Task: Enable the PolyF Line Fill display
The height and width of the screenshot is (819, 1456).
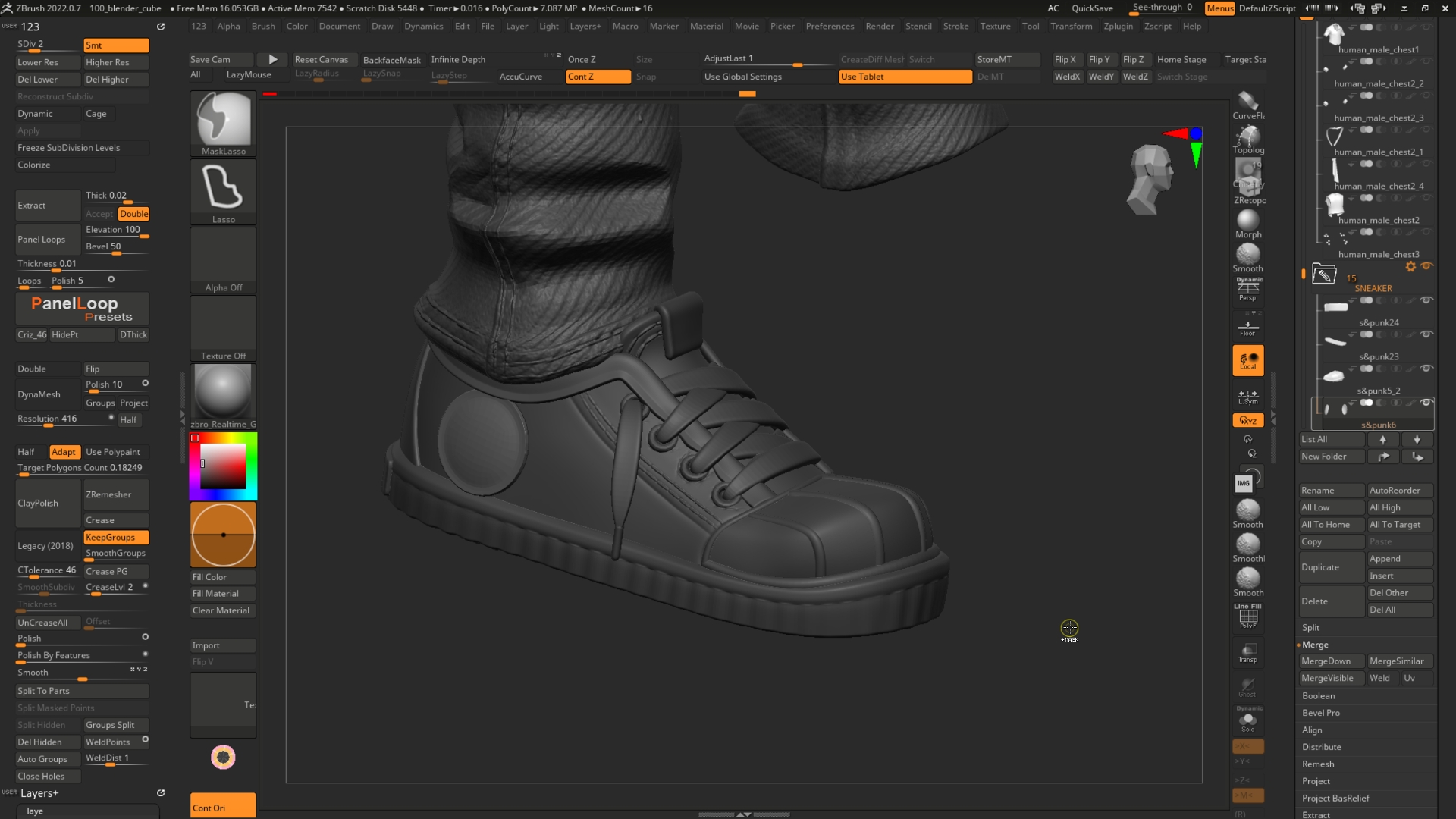Action: click(x=1247, y=617)
